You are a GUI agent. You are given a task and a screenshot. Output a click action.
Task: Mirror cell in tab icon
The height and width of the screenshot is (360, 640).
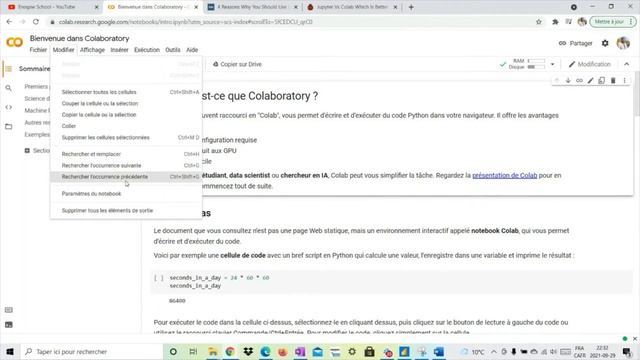coord(602,80)
